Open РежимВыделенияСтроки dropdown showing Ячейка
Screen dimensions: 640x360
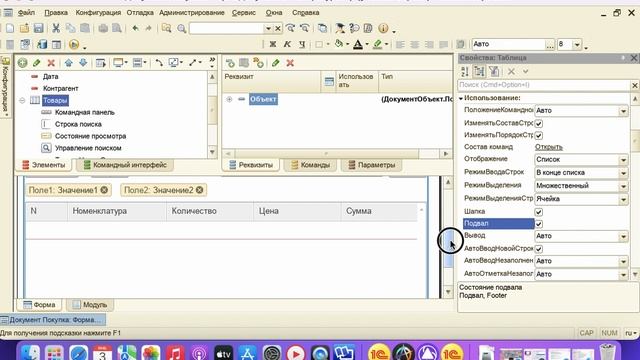click(x=623, y=199)
